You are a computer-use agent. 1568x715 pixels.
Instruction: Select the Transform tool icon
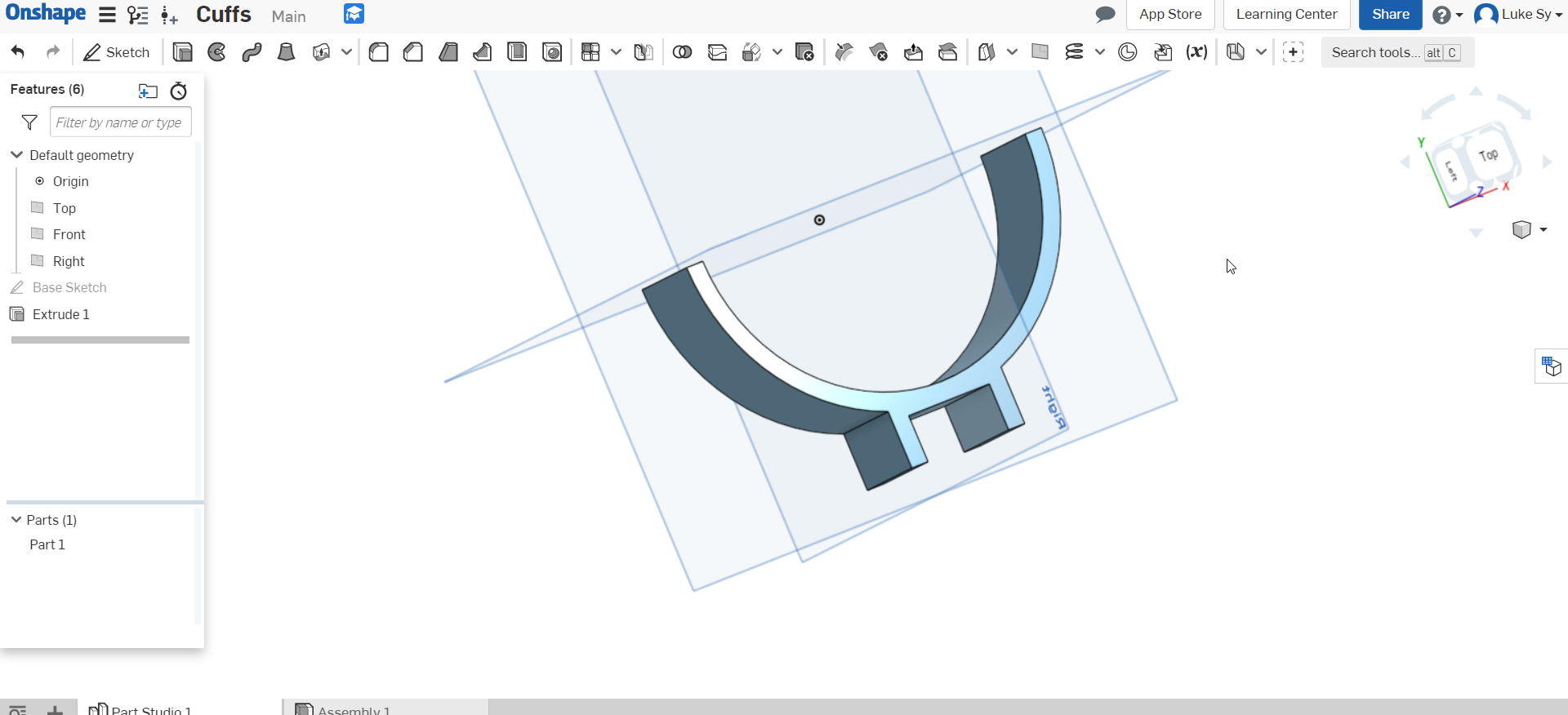(751, 52)
